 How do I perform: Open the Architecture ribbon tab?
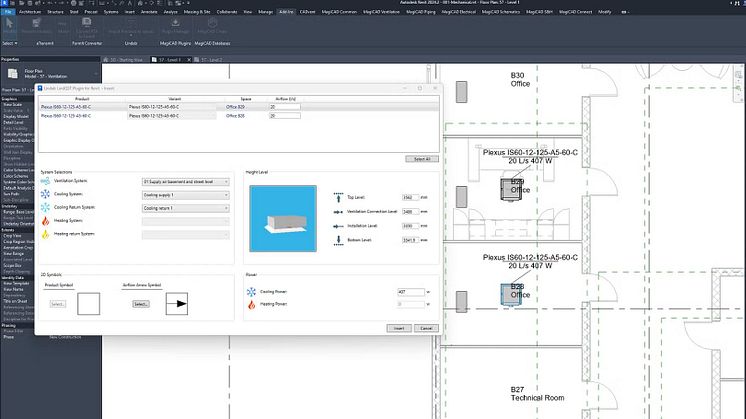tap(30, 11)
